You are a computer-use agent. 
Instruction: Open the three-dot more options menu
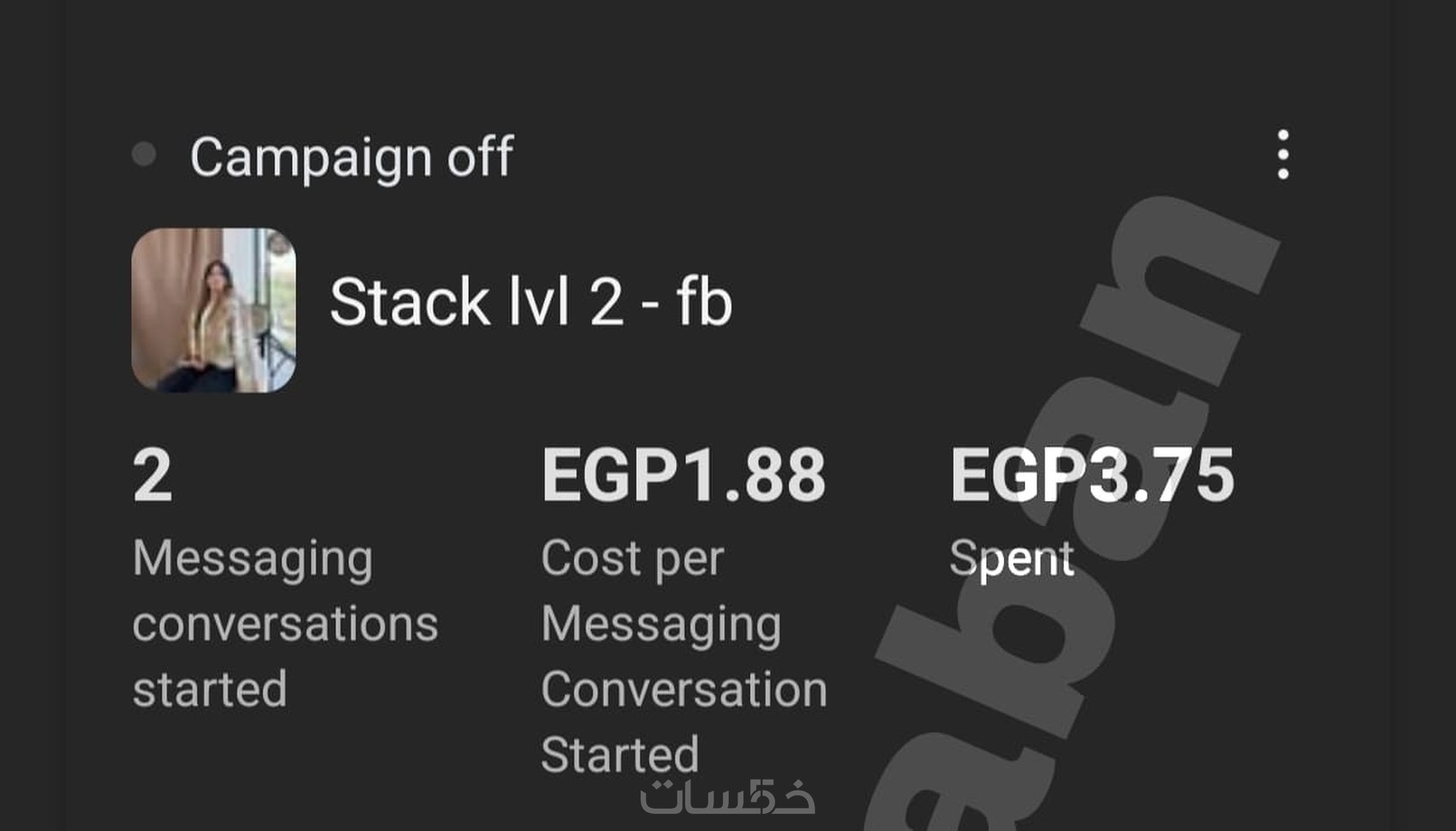1282,155
